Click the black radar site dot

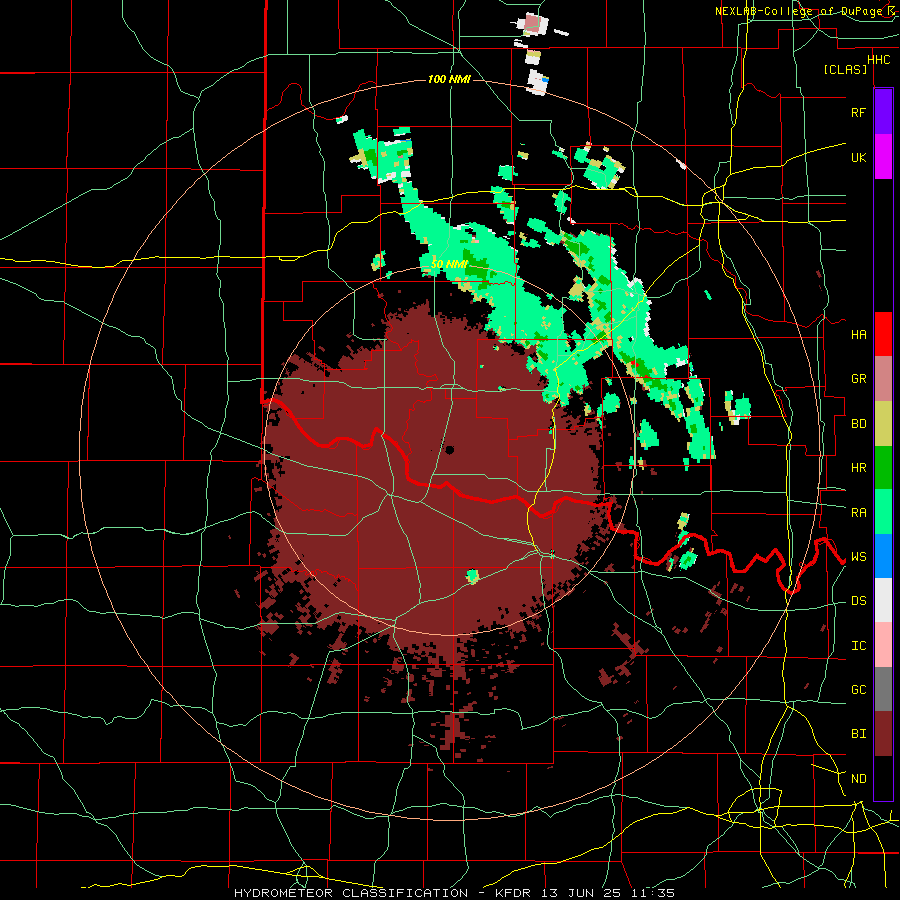(x=449, y=450)
